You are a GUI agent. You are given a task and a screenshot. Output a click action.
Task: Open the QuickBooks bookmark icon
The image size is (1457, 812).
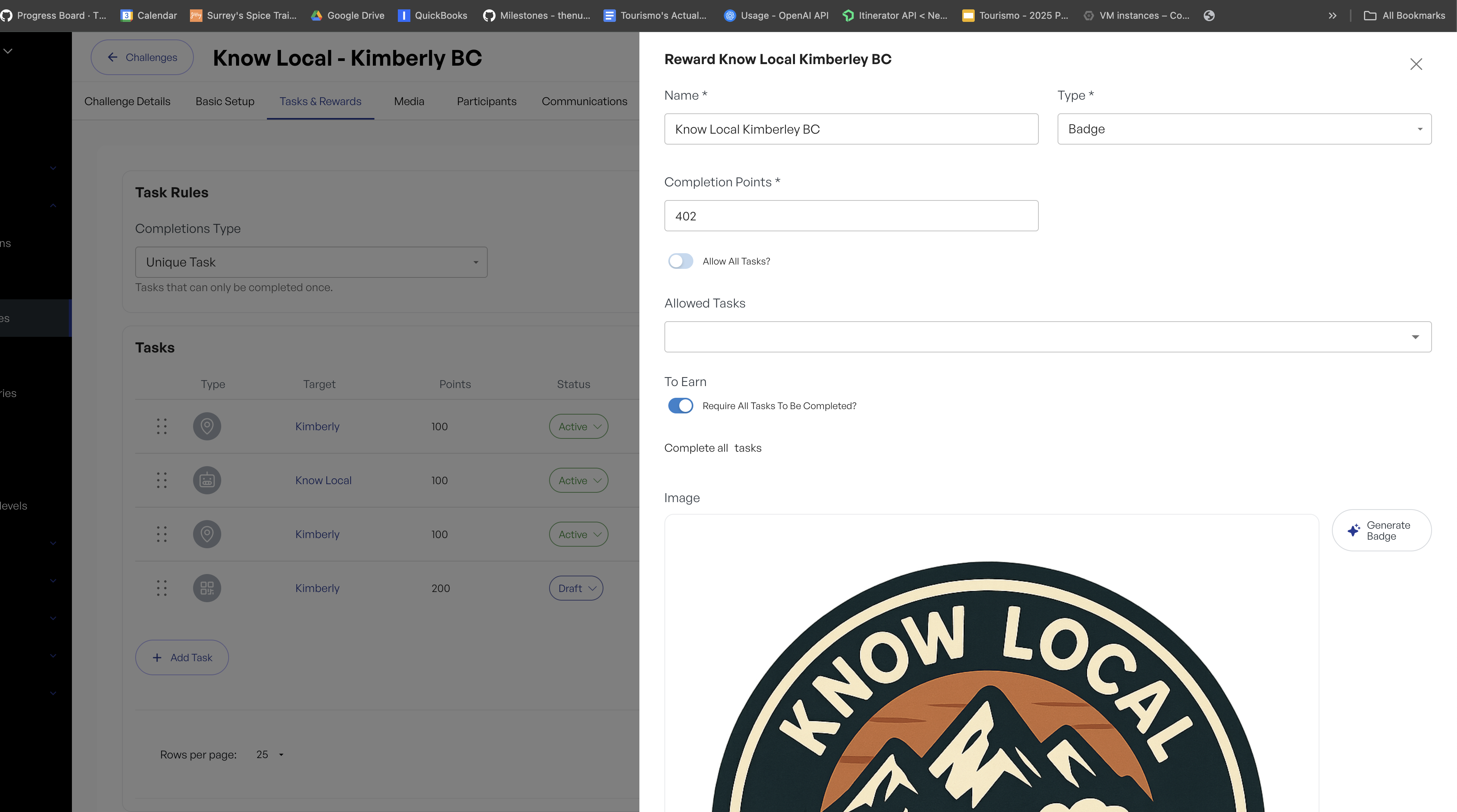click(403, 15)
